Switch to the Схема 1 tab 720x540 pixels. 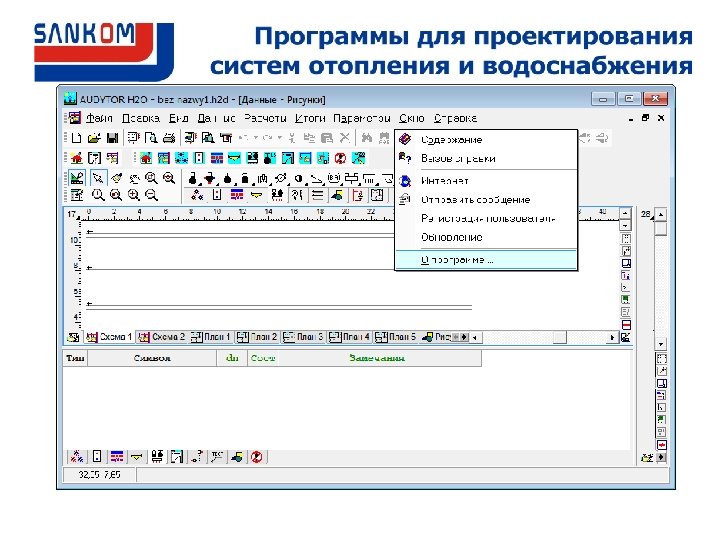tap(109, 337)
